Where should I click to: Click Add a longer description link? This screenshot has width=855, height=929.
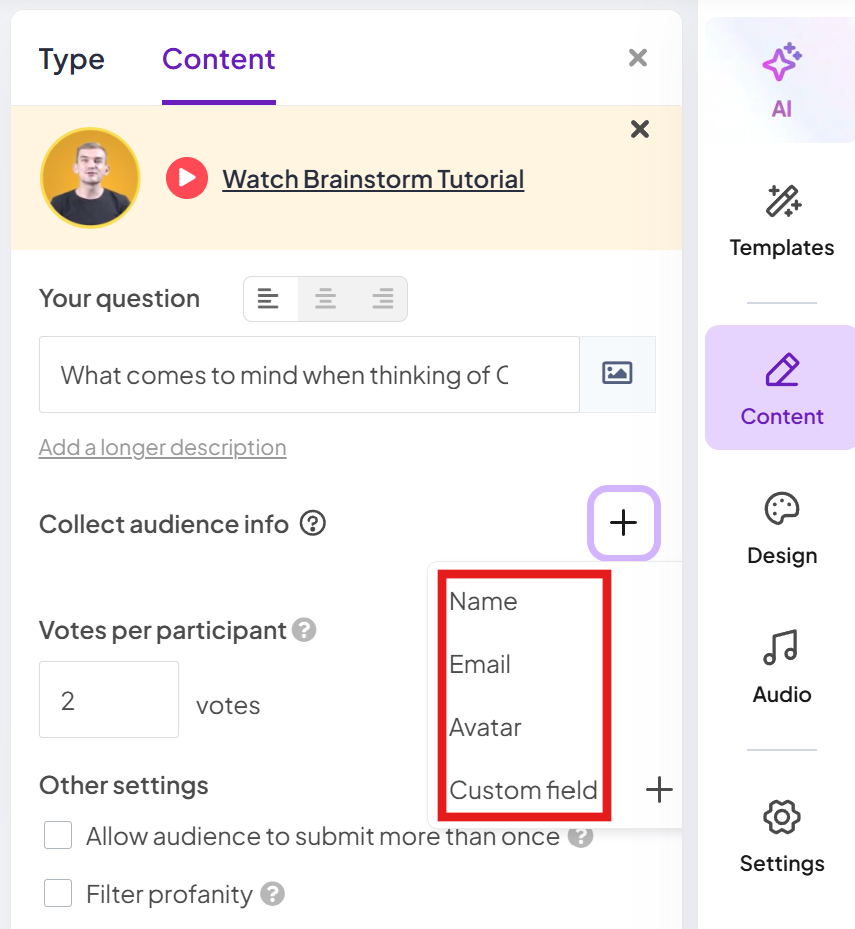(162, 447)
